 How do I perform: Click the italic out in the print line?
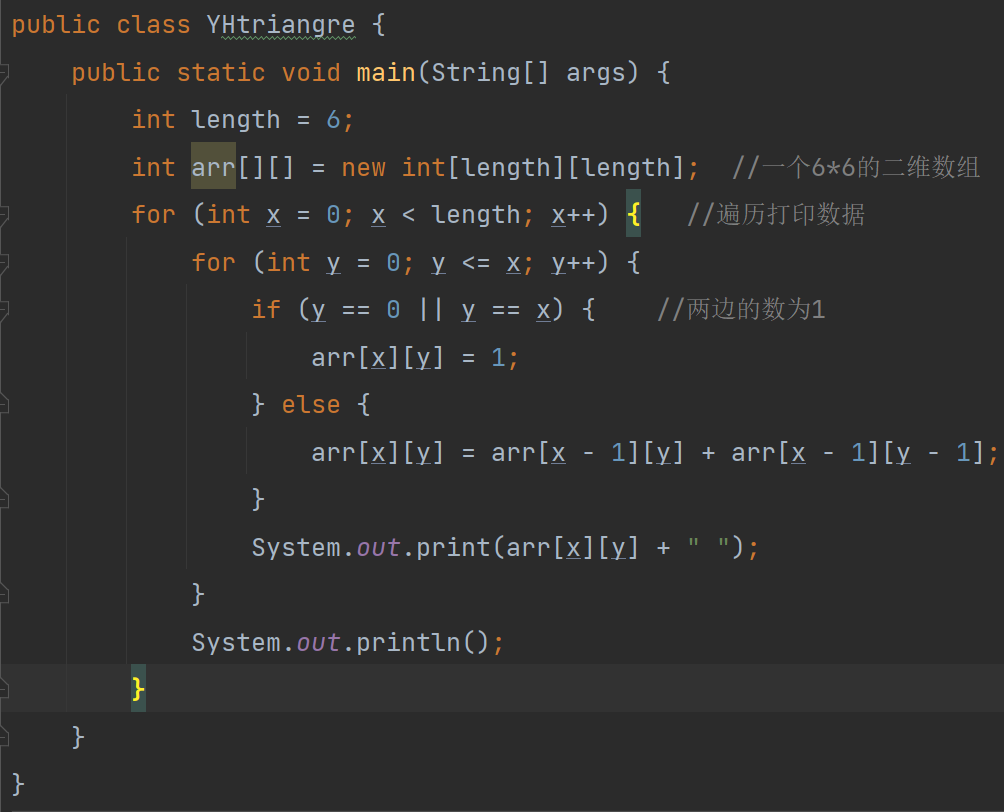378,548
